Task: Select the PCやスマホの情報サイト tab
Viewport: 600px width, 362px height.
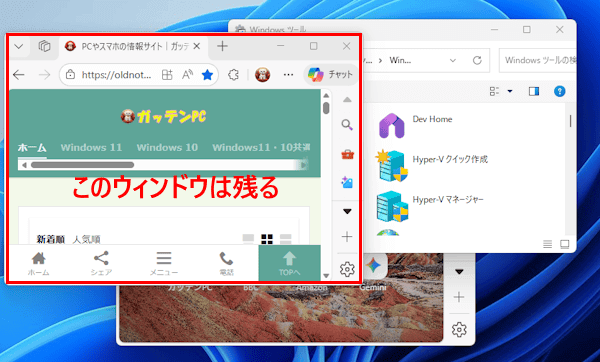Action: (x=130, y=47)
